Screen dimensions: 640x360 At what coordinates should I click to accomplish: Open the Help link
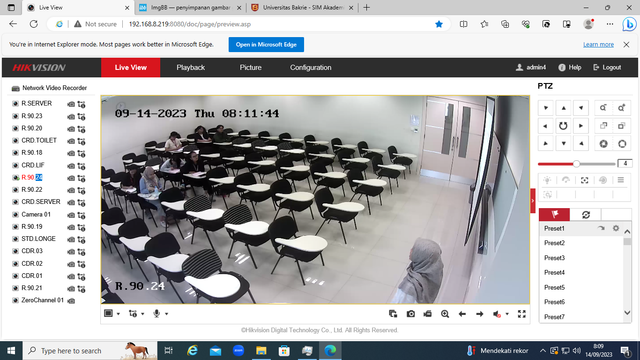coord(570,67)
